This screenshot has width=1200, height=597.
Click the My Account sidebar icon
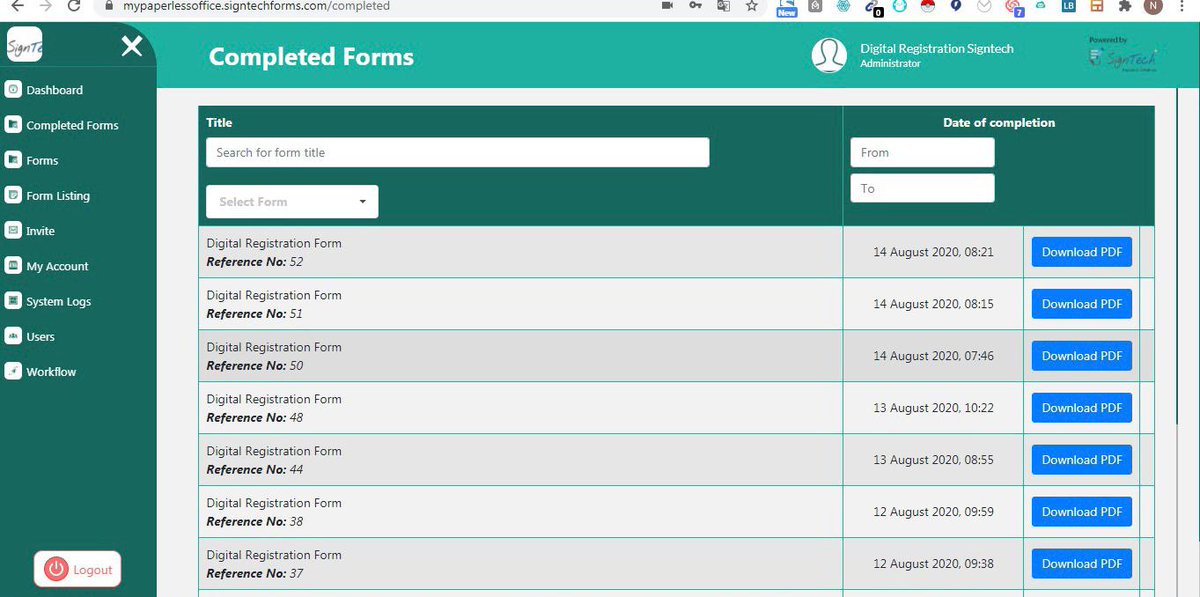[13, 266]
